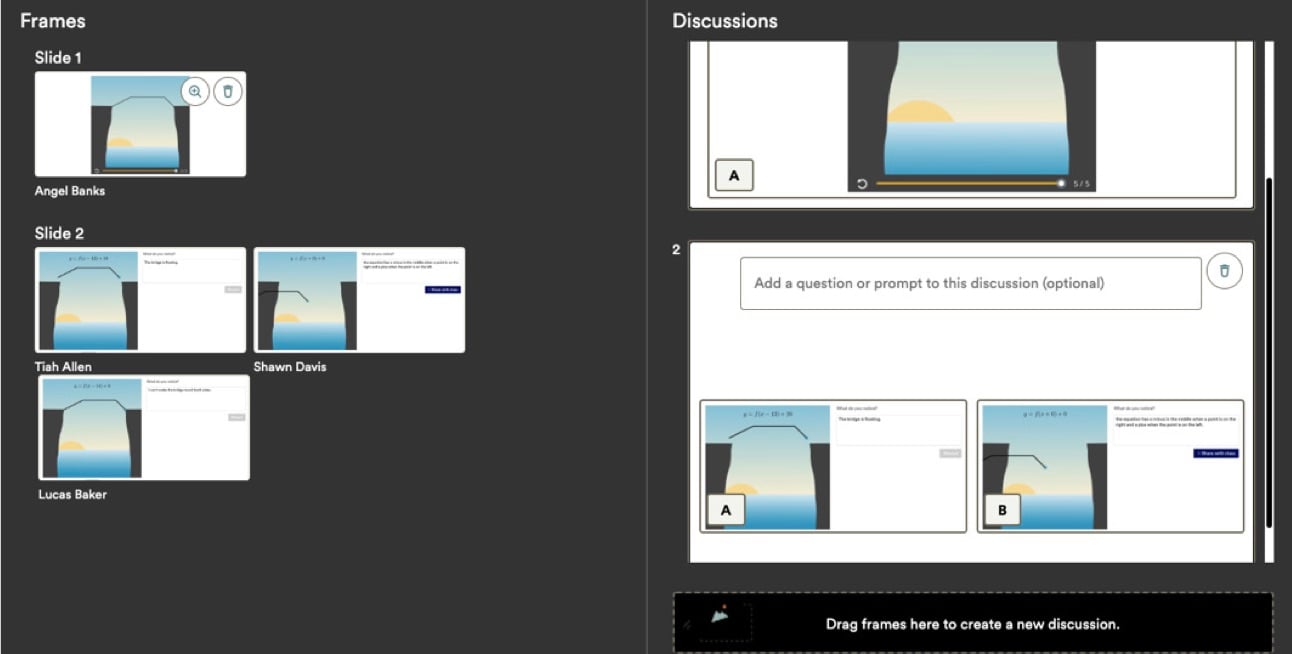Screen dimensions: 1292x654
Task: Click the discussion prompt text field
Action: (970, 283)
